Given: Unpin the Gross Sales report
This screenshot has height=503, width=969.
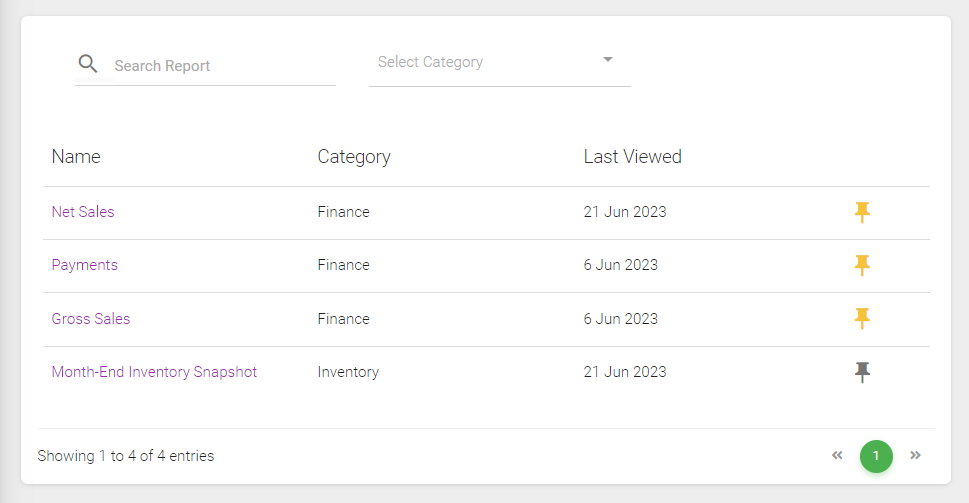Looking at the screenshot, I should pyautogui.click(x=862, y=319).
